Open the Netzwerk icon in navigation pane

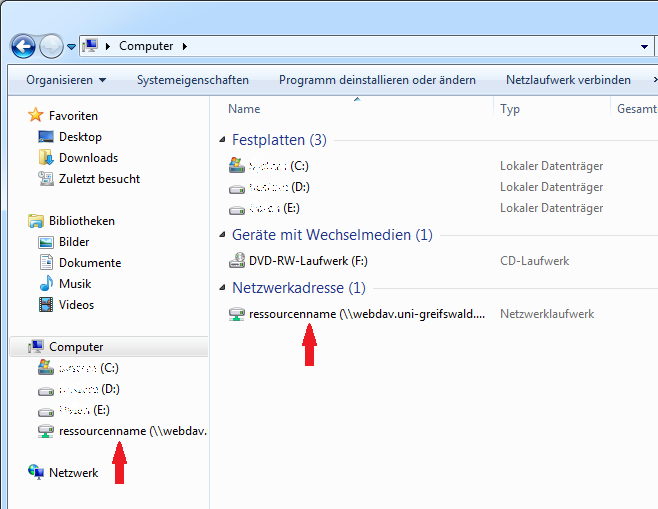pyautogui.click(x=36, y=473)
